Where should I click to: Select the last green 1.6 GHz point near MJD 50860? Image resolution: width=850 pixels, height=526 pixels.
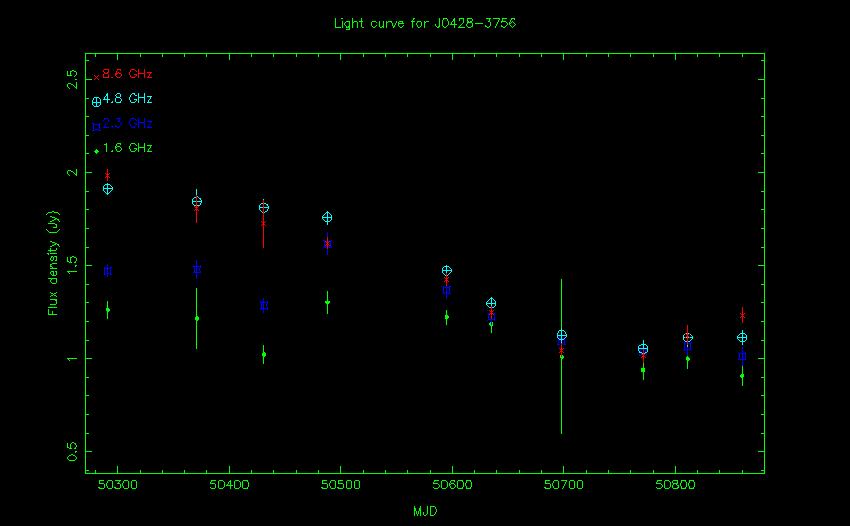point(742,375)
